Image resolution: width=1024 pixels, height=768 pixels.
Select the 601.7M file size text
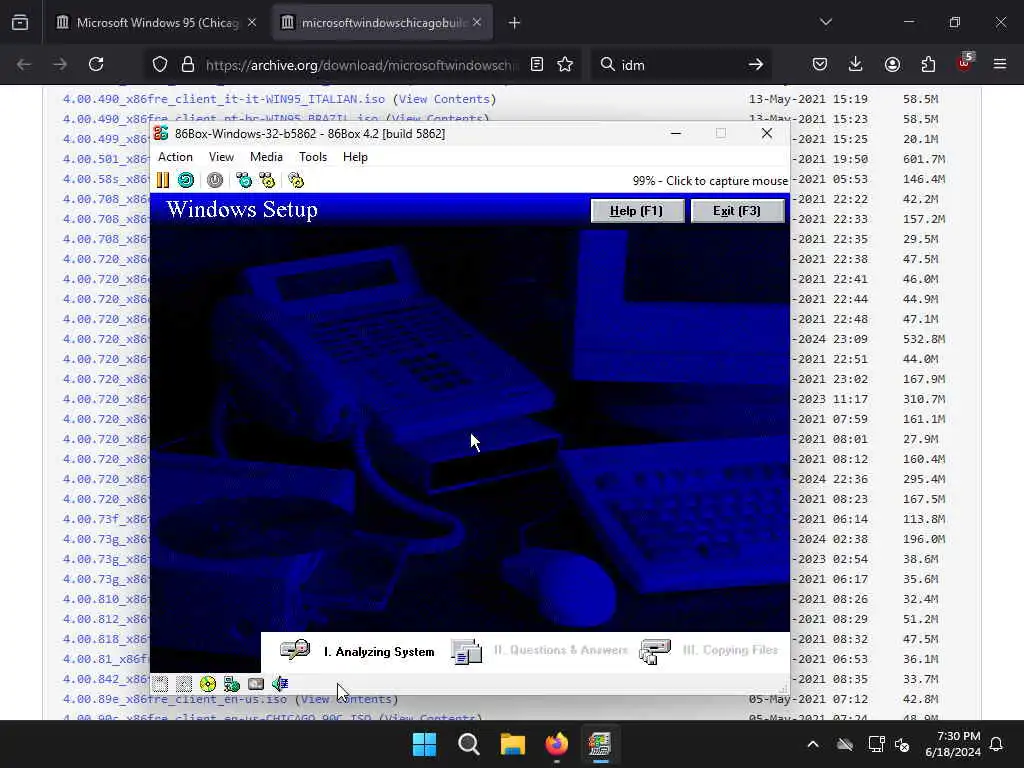click(x=924, y=159)
